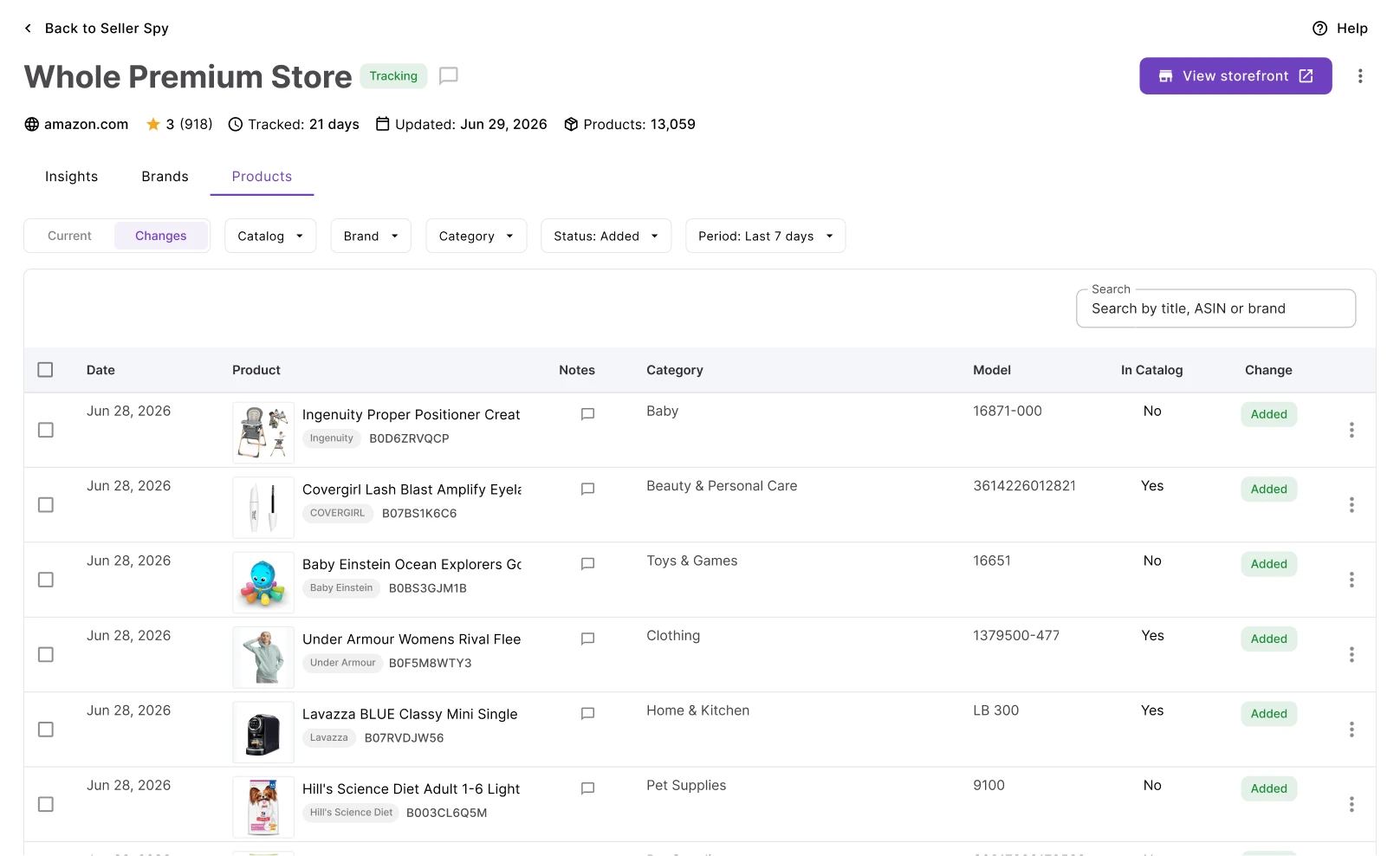
Task: Open store comment note icon beside Tracking
Action: point(448,76)
